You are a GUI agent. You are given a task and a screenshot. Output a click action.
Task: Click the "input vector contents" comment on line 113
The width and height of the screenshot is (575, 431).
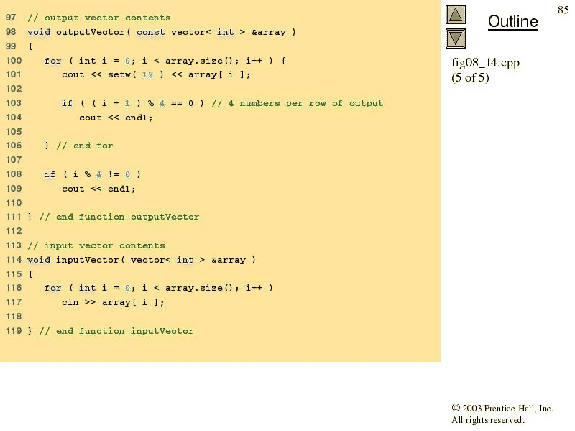tap(96, 245)
